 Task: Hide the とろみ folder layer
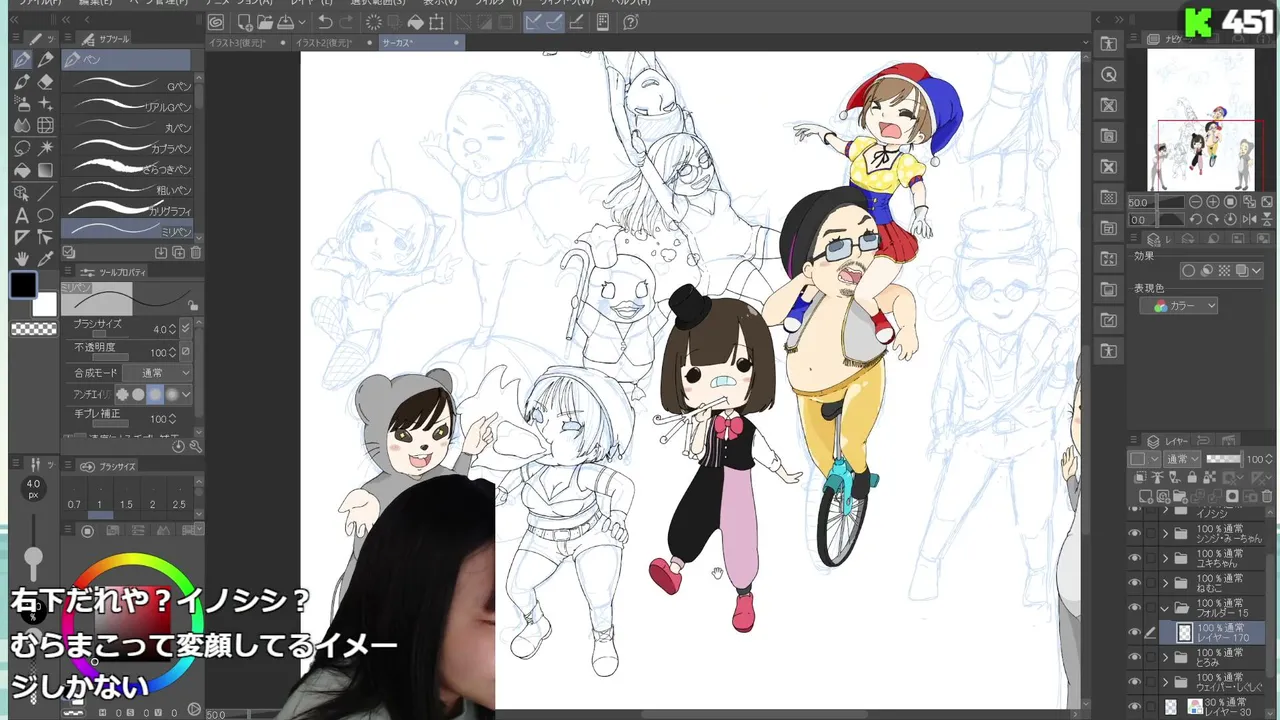pyautogui.click(x=1134, y=657)
